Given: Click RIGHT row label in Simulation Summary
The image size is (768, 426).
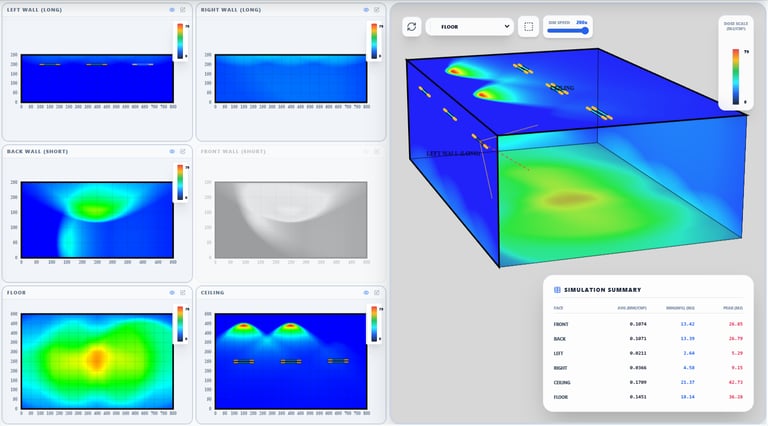Looking at the screenshot, I should (x=560, y=368).
